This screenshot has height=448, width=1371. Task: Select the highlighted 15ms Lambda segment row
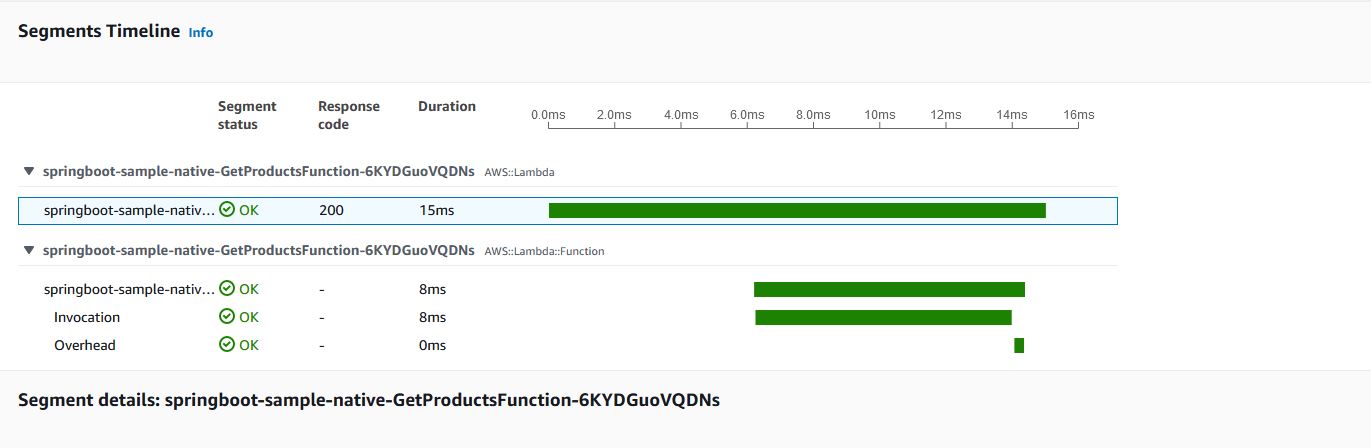click(x=568, y=211)
